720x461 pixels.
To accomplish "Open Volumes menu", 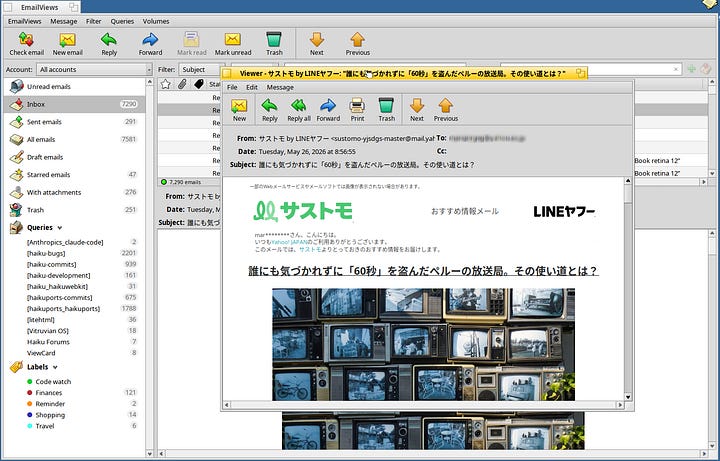I will (x=156, y=21).
